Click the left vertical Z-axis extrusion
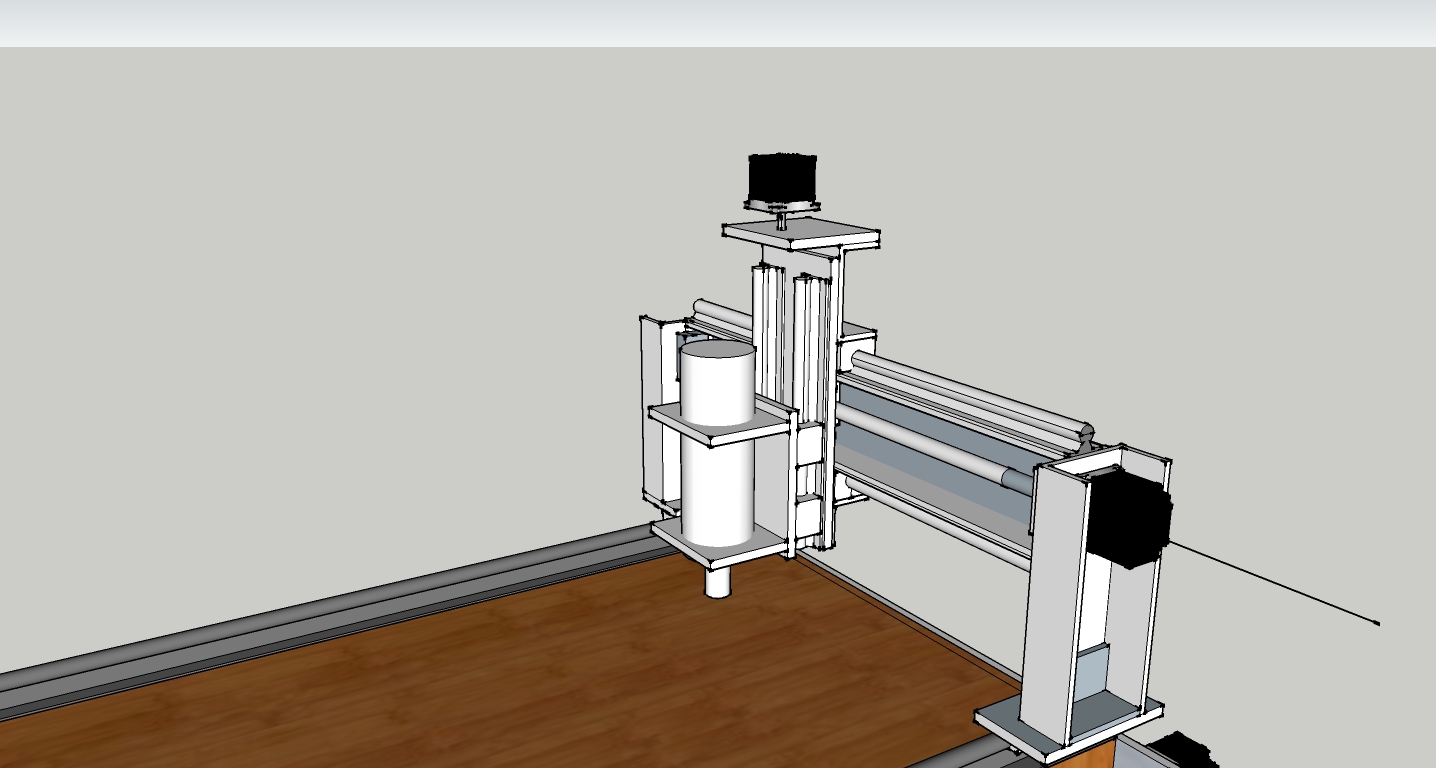The height and width of the screenshot is (768, 1436). (767, 330)
